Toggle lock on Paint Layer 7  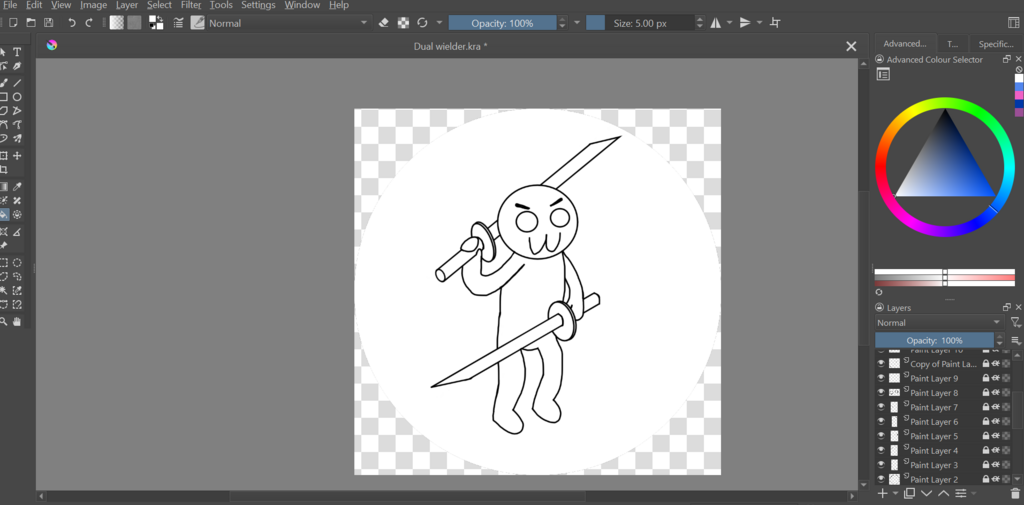(986, 408)
